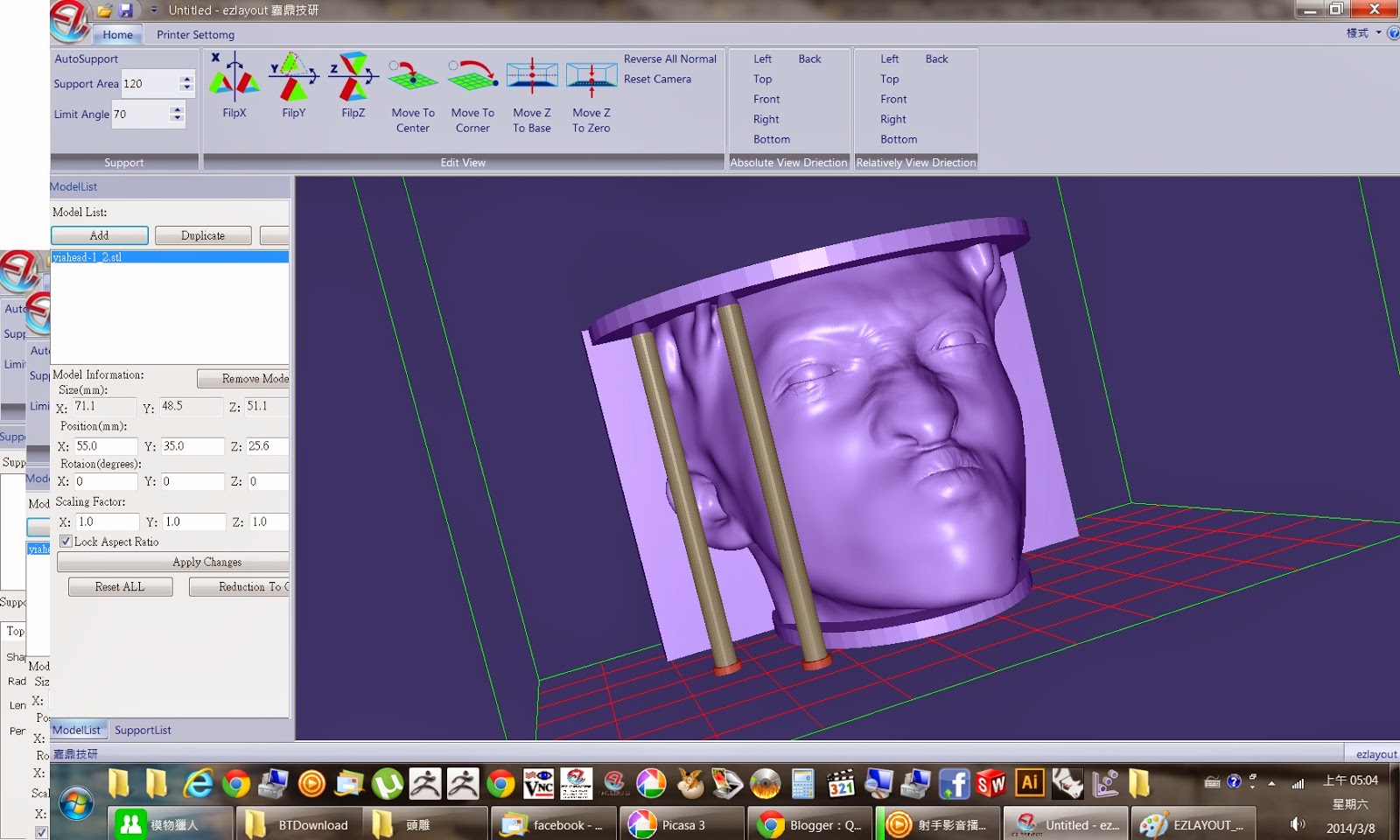This screenshot has height=840, width=1400.
Task: Switch to the Picasa 3 taskbar window
Action: pyautogui.click(x=682, y=824)
